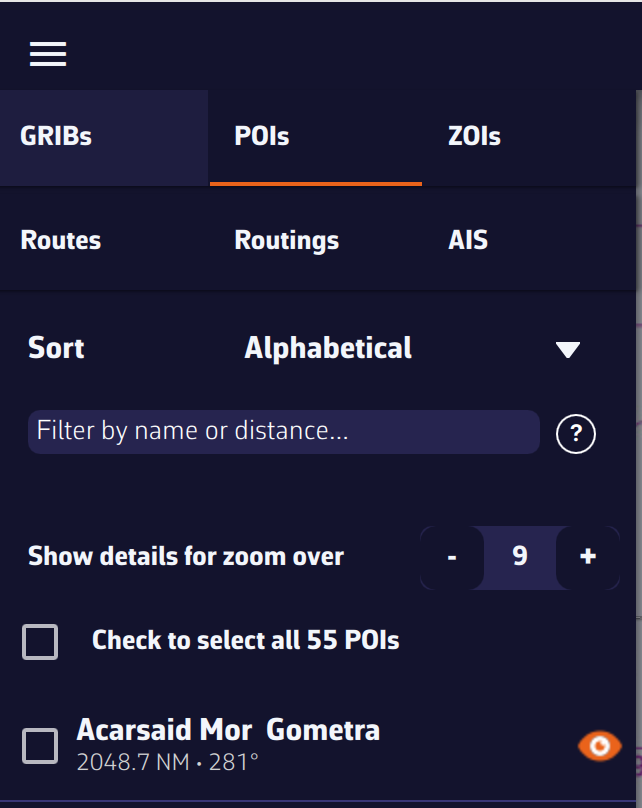Viewport: 642px width, 808px height.
Task: Tick the select all 55 POIs checkbox
Action: click(40, 641)
